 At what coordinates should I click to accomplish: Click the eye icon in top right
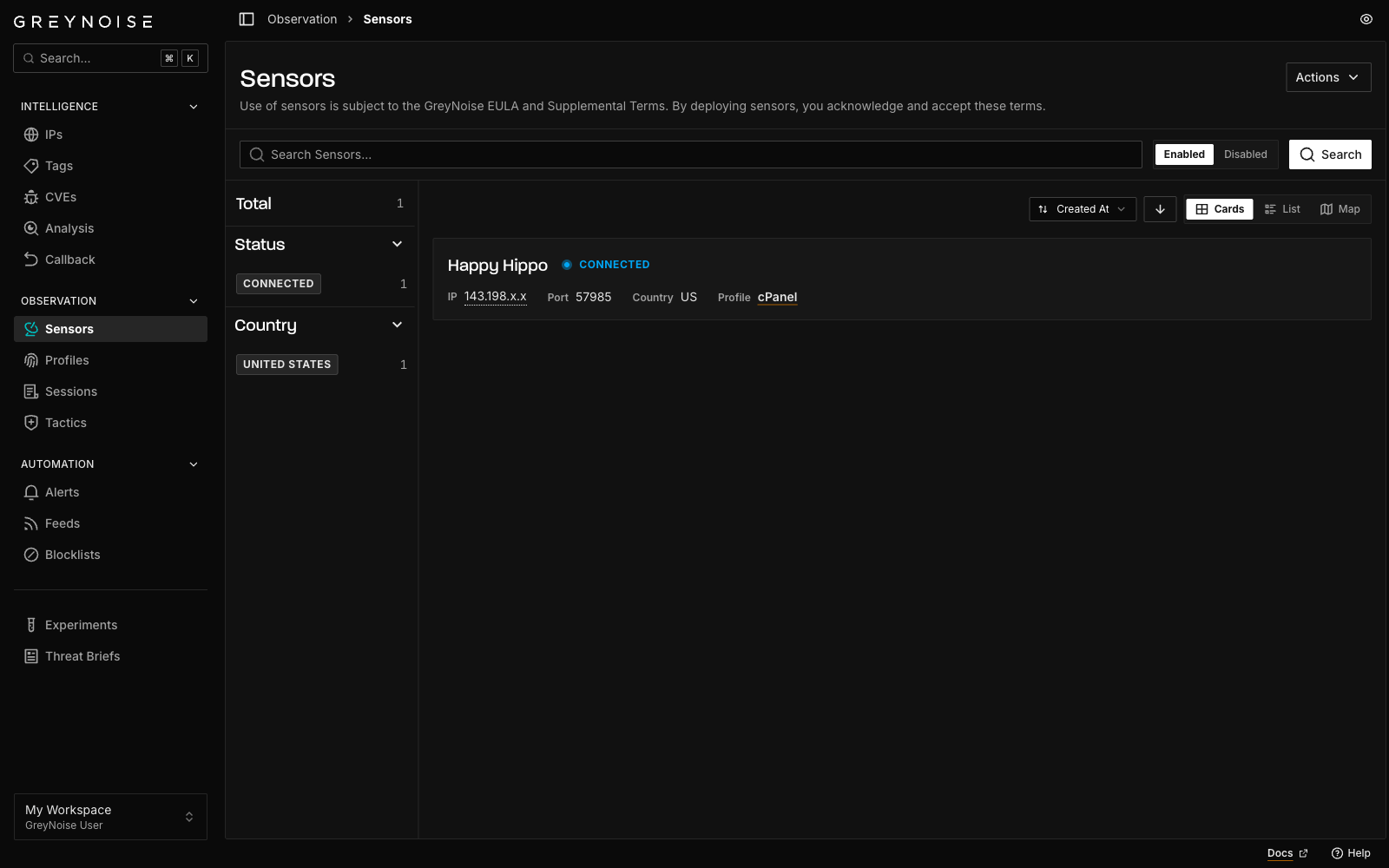(x=1366, y=19)
